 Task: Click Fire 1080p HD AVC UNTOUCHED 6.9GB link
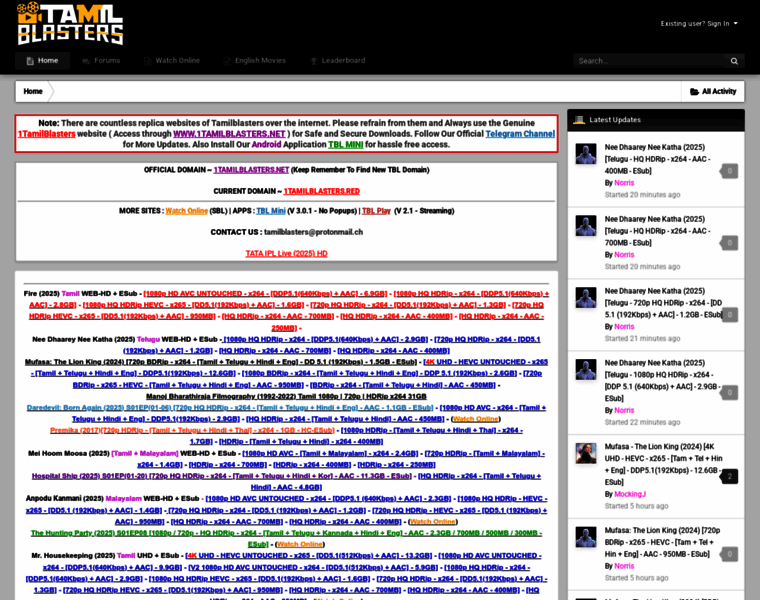(265, 294)
